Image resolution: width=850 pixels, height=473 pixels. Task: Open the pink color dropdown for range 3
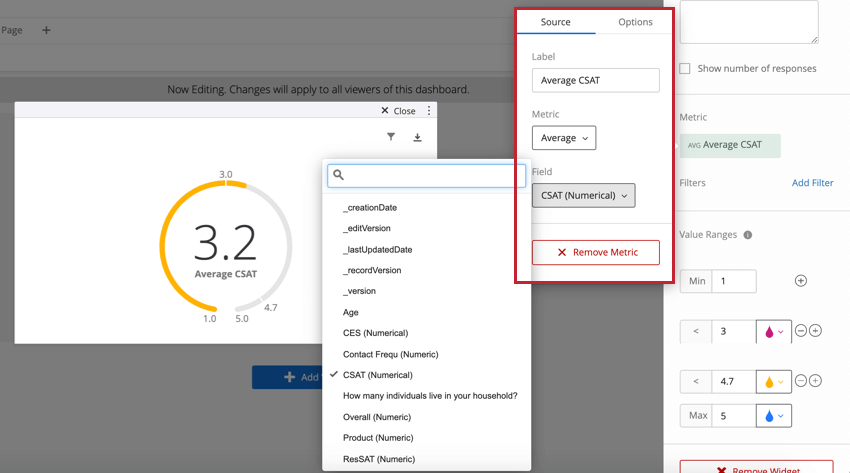(773, 331)
